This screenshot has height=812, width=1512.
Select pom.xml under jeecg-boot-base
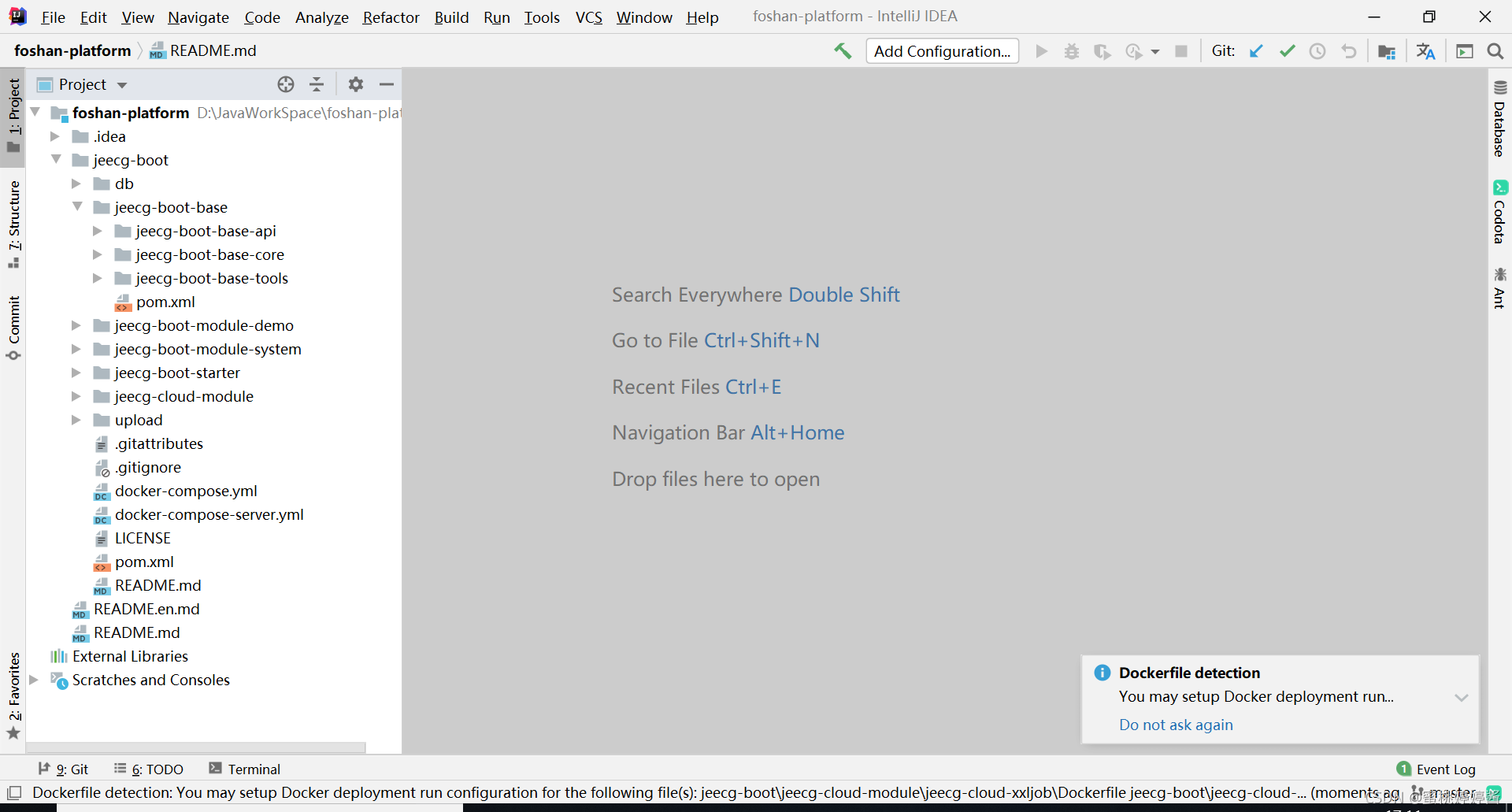[x=165, y=302]
